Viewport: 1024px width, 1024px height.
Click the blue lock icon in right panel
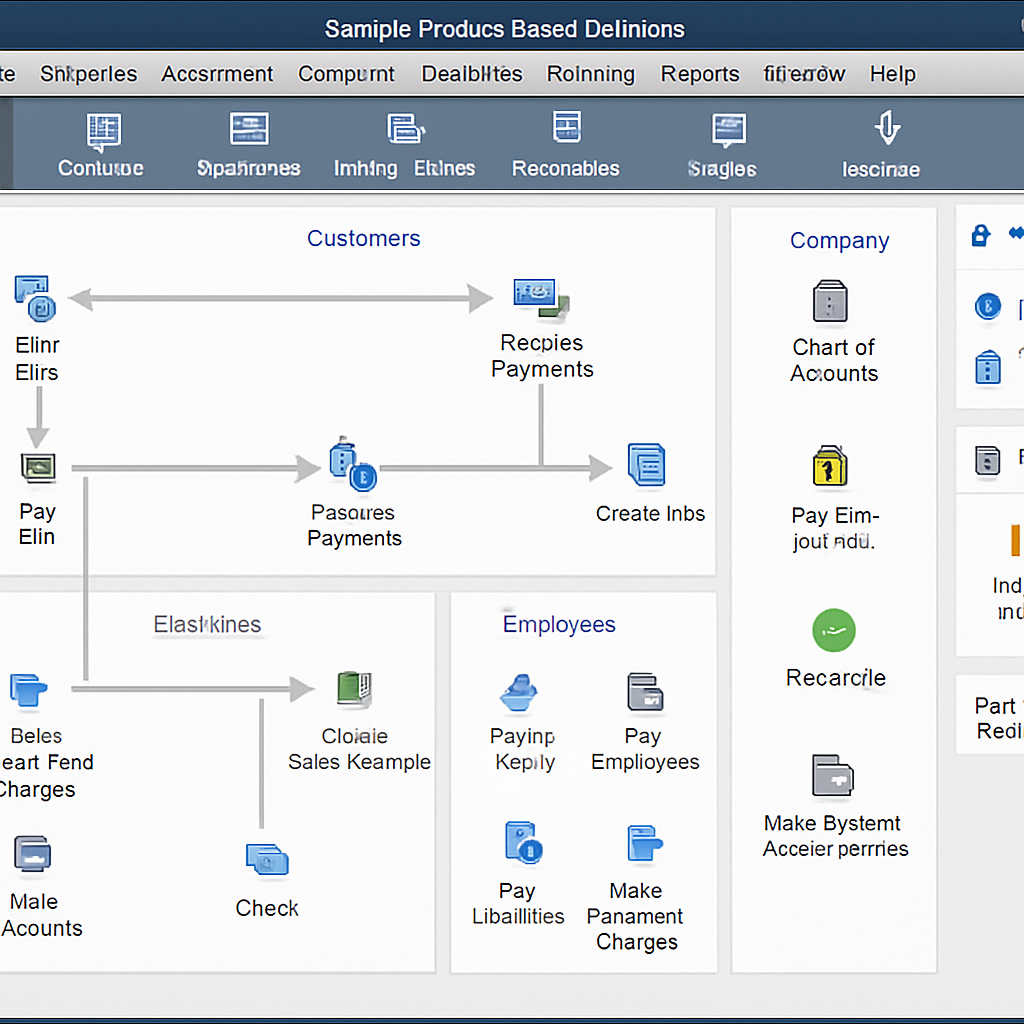point(980,235)
